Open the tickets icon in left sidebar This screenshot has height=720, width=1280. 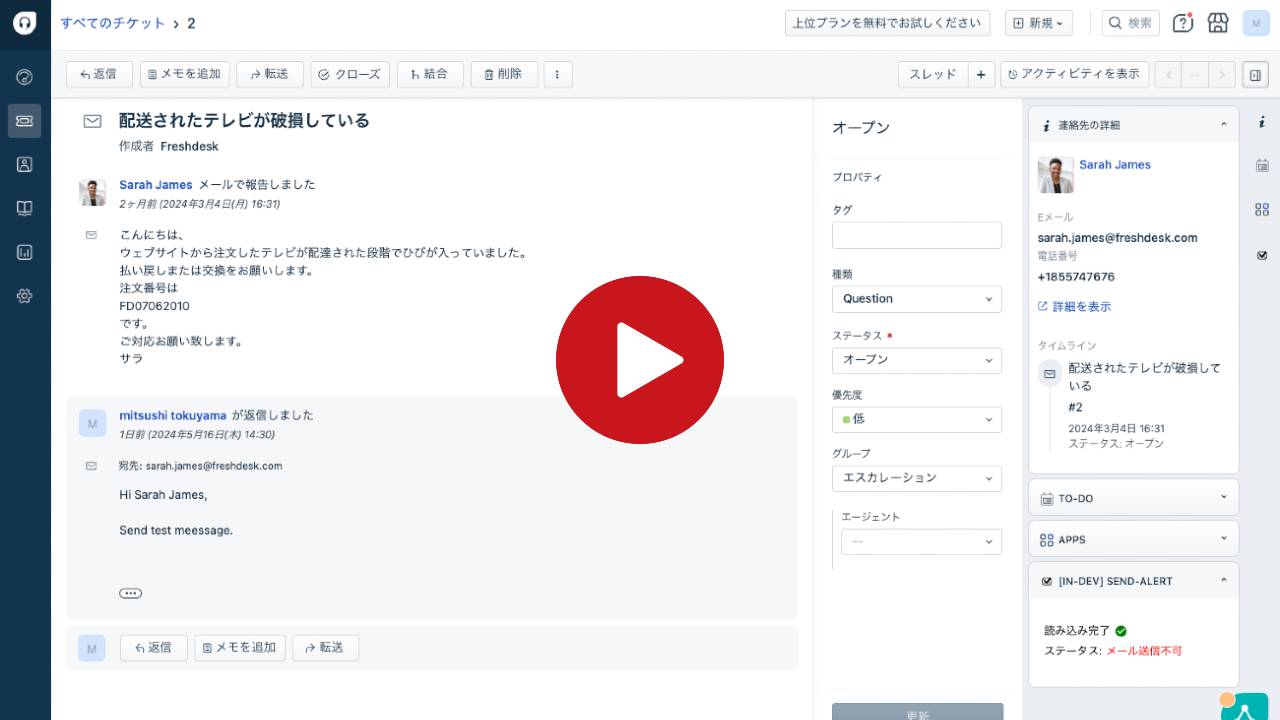tap(25, 121)
